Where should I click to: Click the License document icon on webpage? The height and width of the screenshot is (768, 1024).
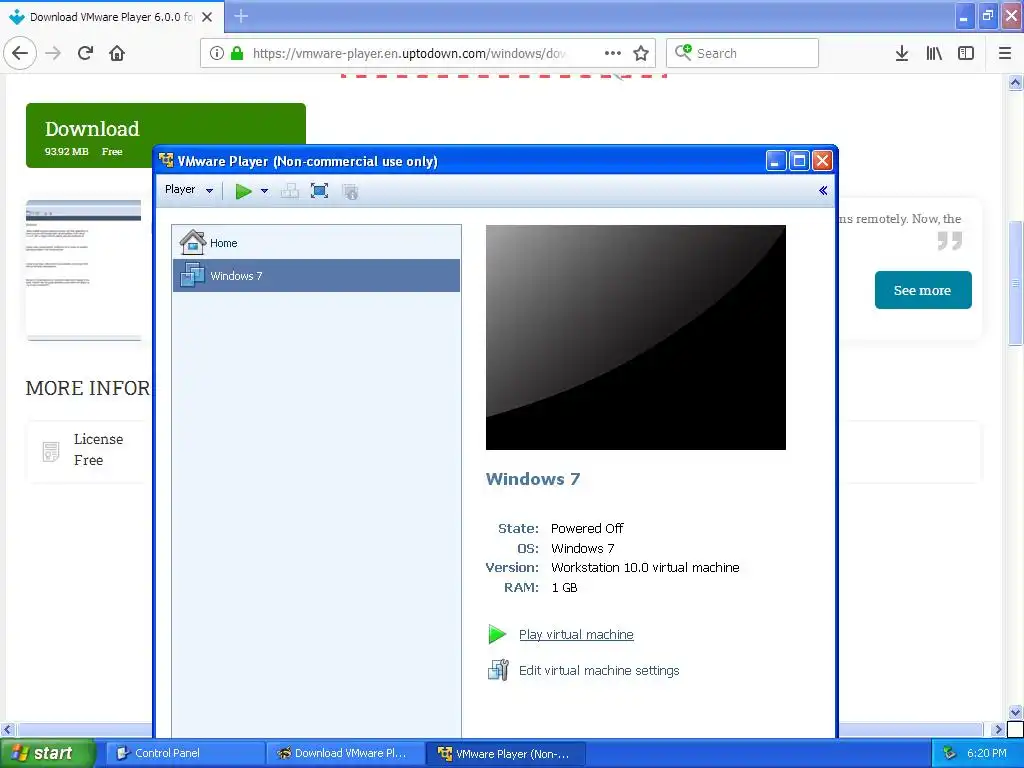pos(51,451)
